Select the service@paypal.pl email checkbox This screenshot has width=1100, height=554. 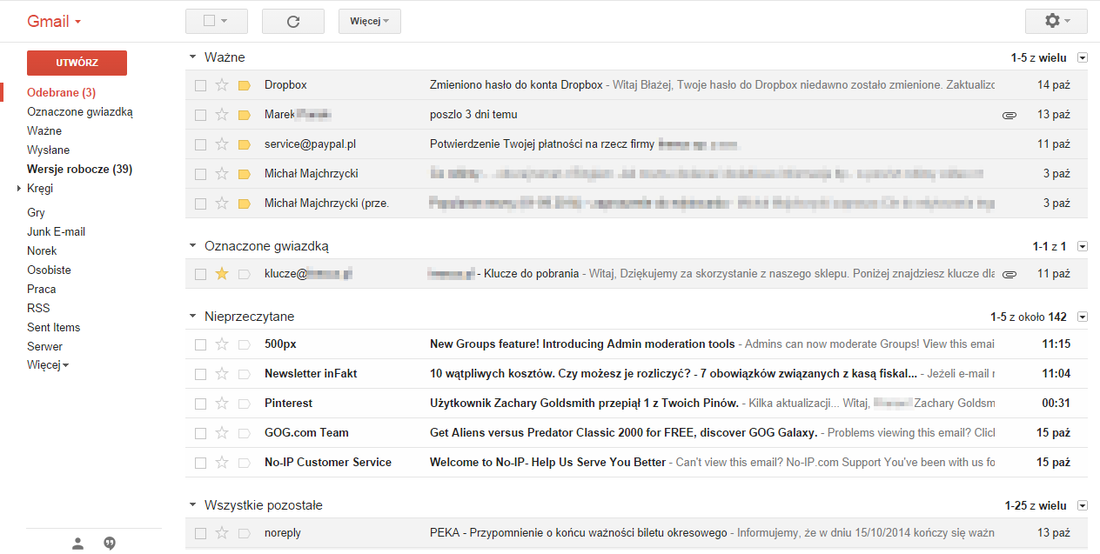click(201, 144)
